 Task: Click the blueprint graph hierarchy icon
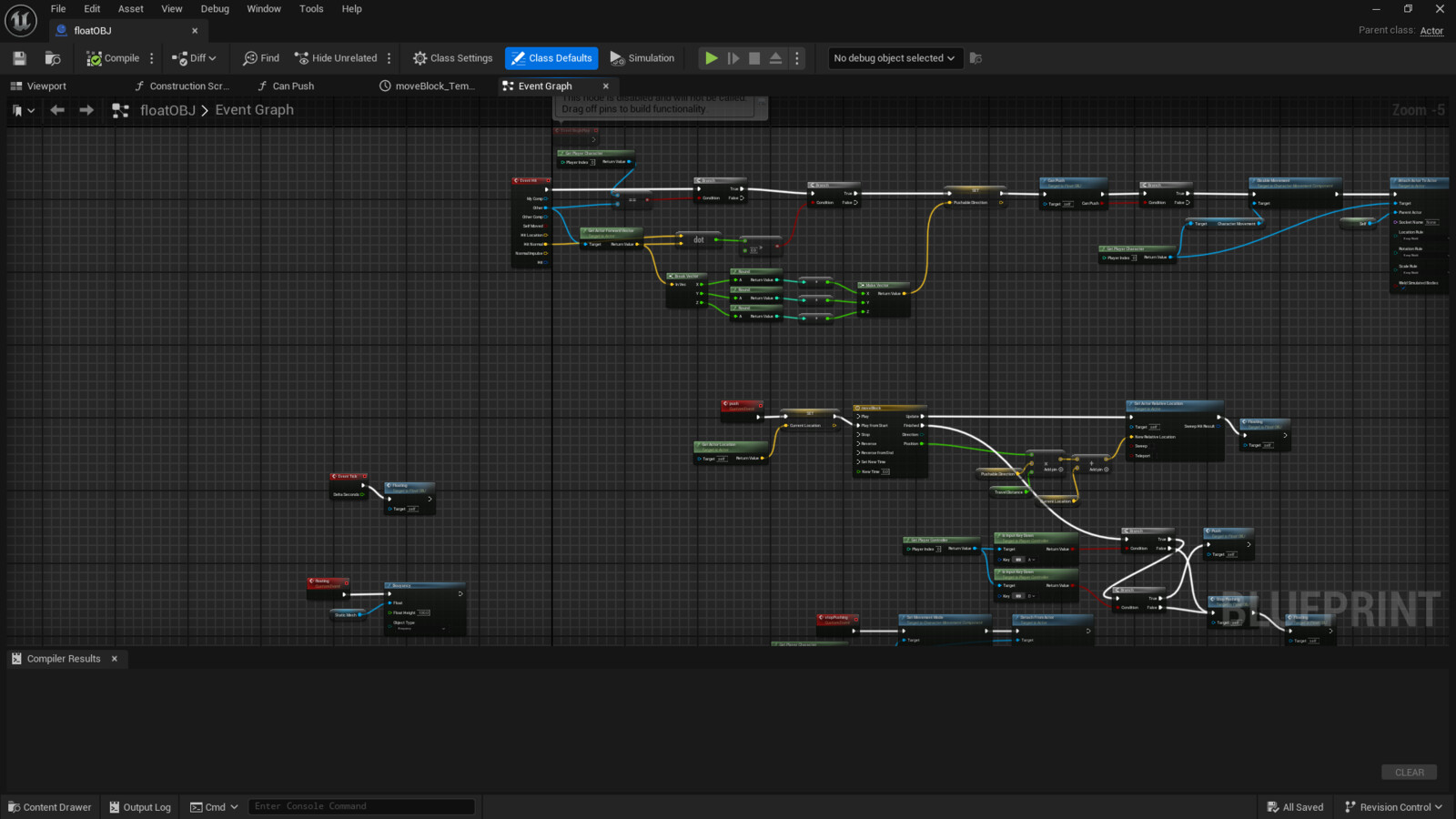120,110
